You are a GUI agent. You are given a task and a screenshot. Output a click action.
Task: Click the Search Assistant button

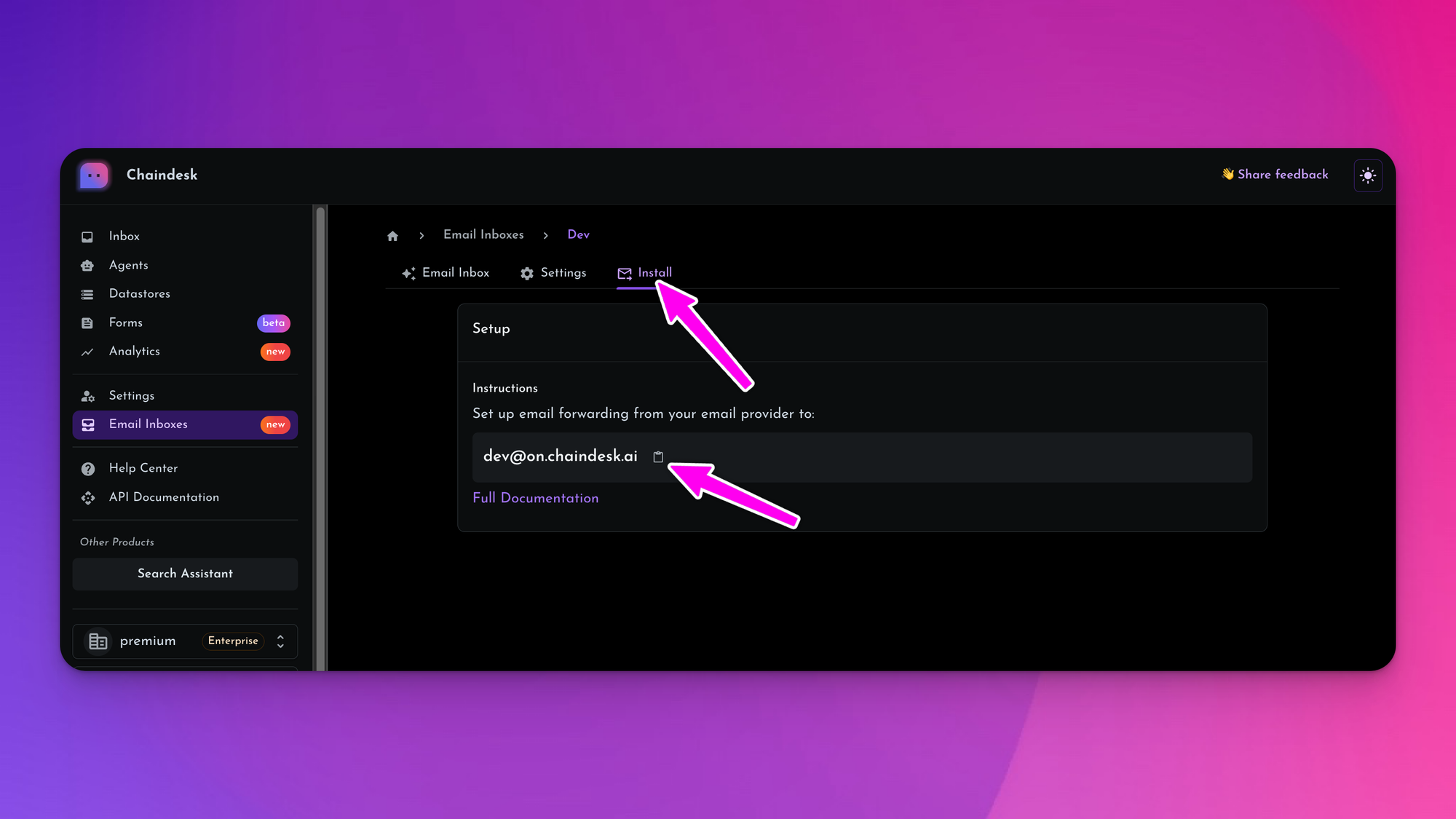(185, 573)
